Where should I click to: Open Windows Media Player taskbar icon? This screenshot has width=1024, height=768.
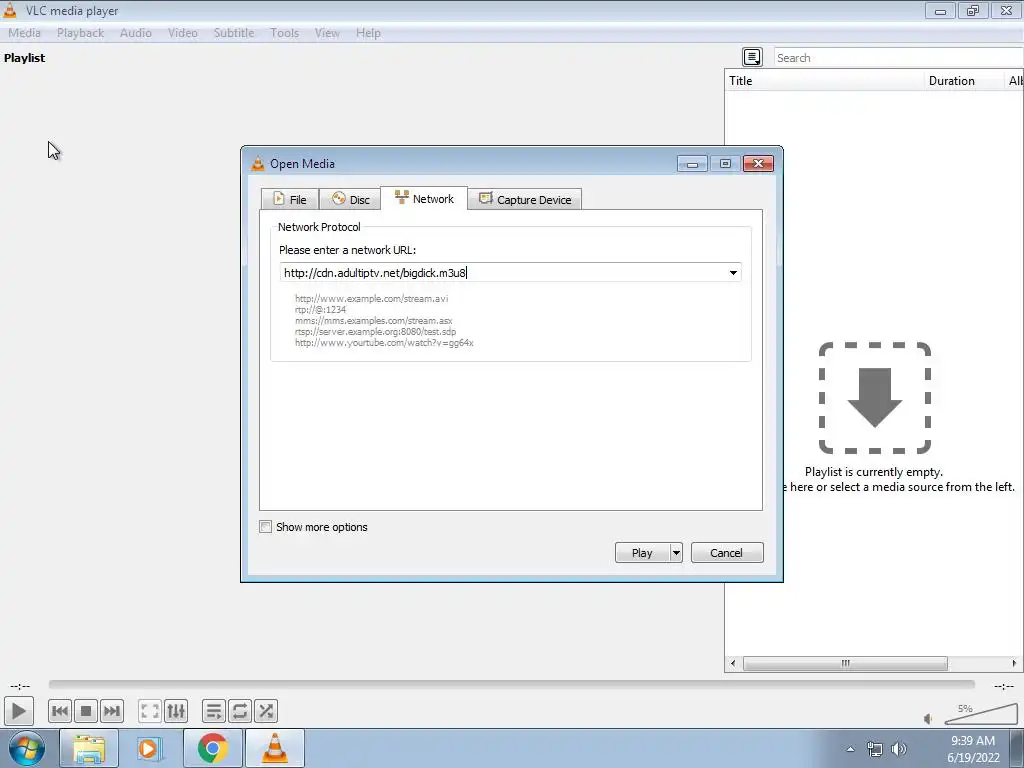(149, 749)
